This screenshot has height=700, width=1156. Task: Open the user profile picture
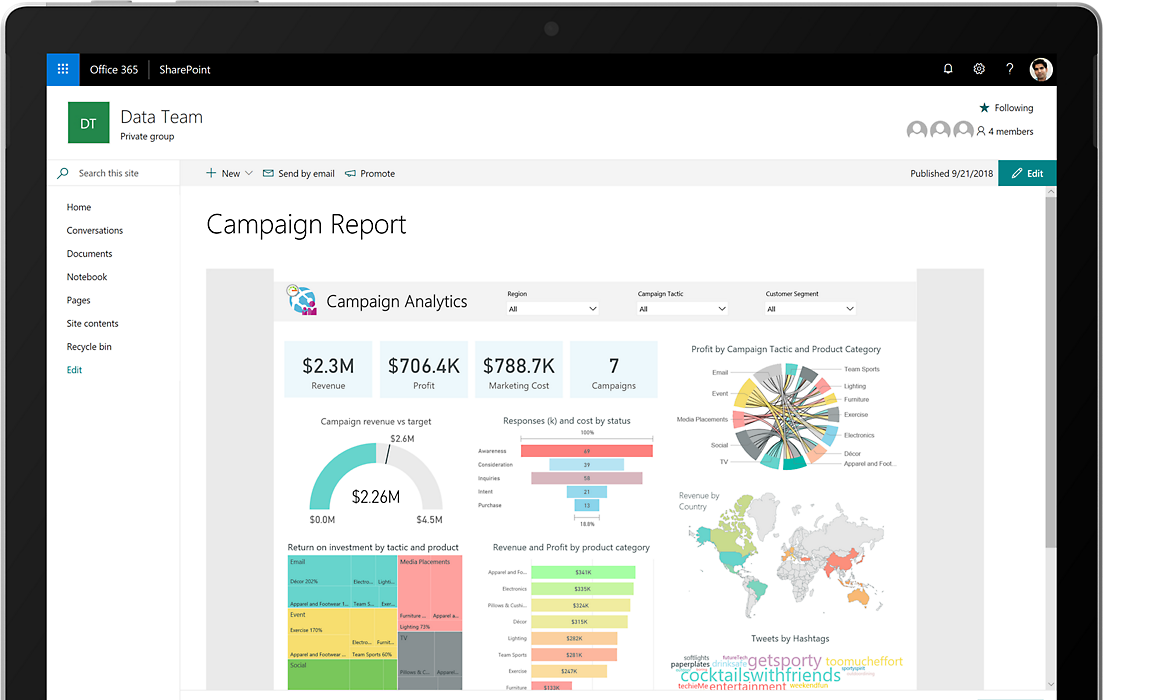(x=1041, y=69)
